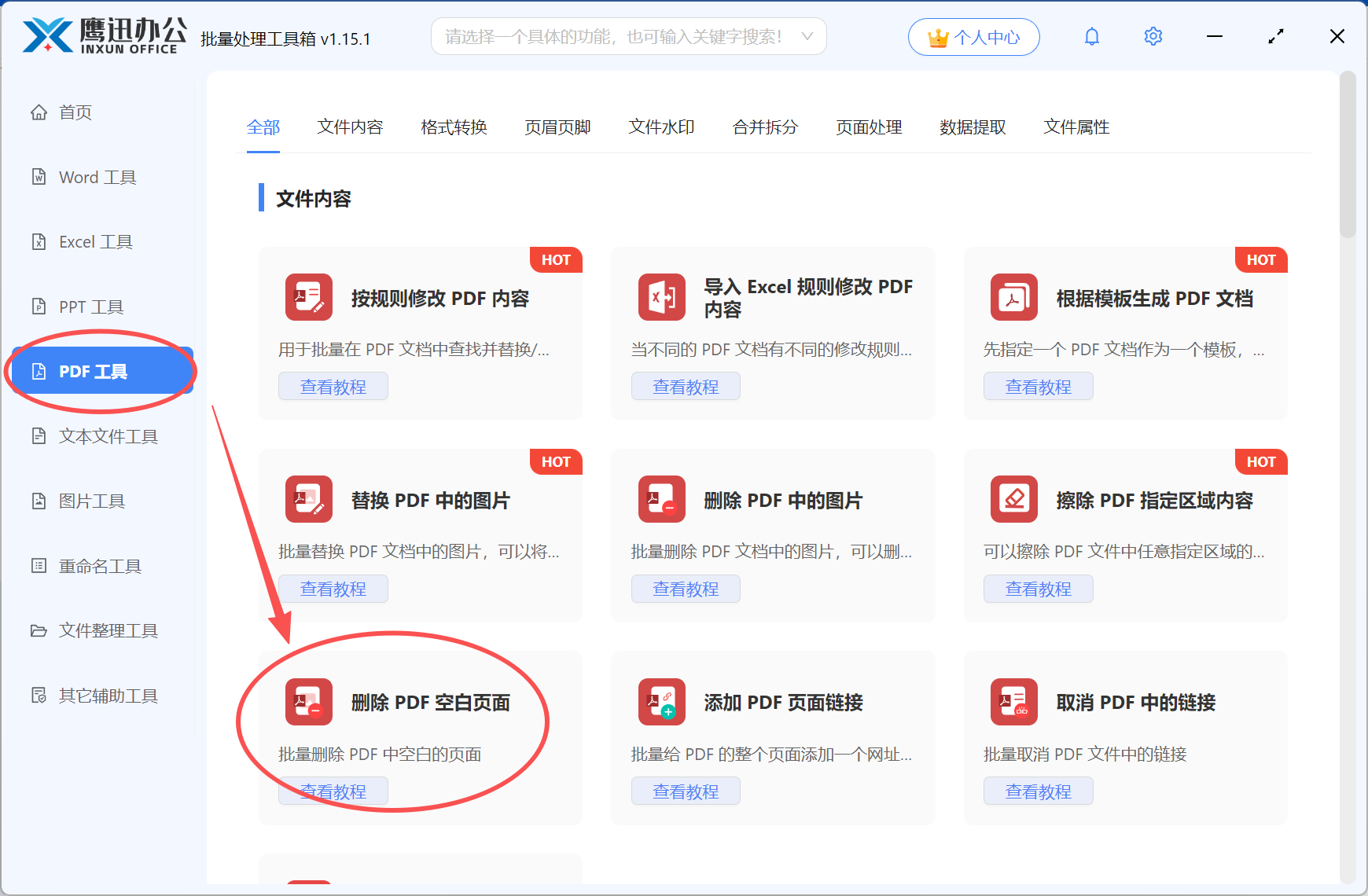
Task: View tutorial for 删除 PDF 中的图片
Action: [x=686, y=589]
